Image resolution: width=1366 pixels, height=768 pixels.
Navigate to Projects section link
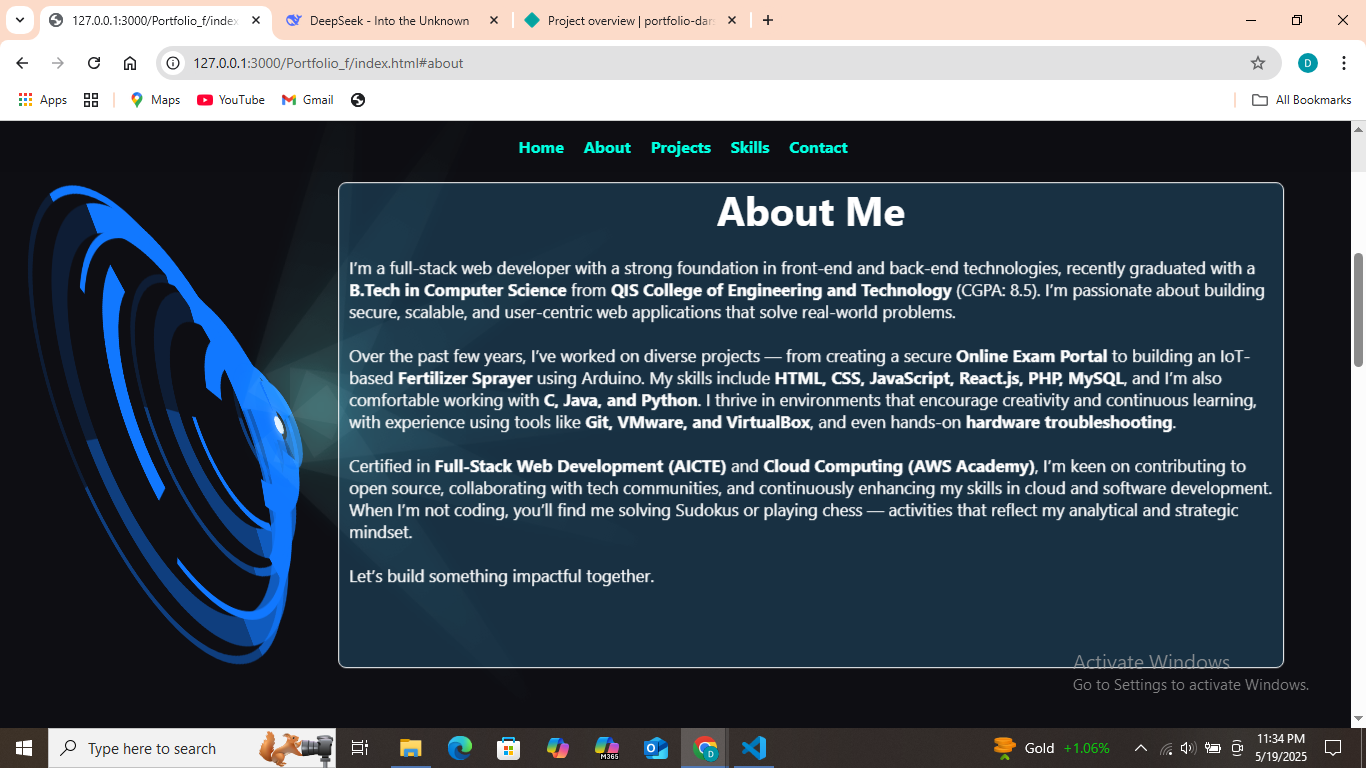tap(681, 148)
